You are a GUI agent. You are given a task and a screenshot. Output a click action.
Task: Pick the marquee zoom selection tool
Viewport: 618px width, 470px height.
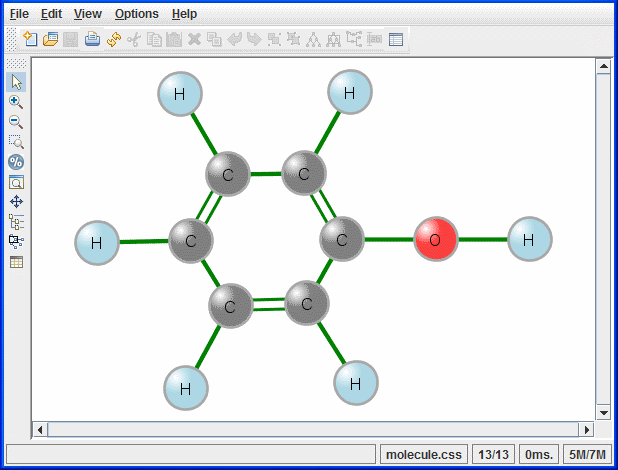pyautogui.click(x=16, y=142)
